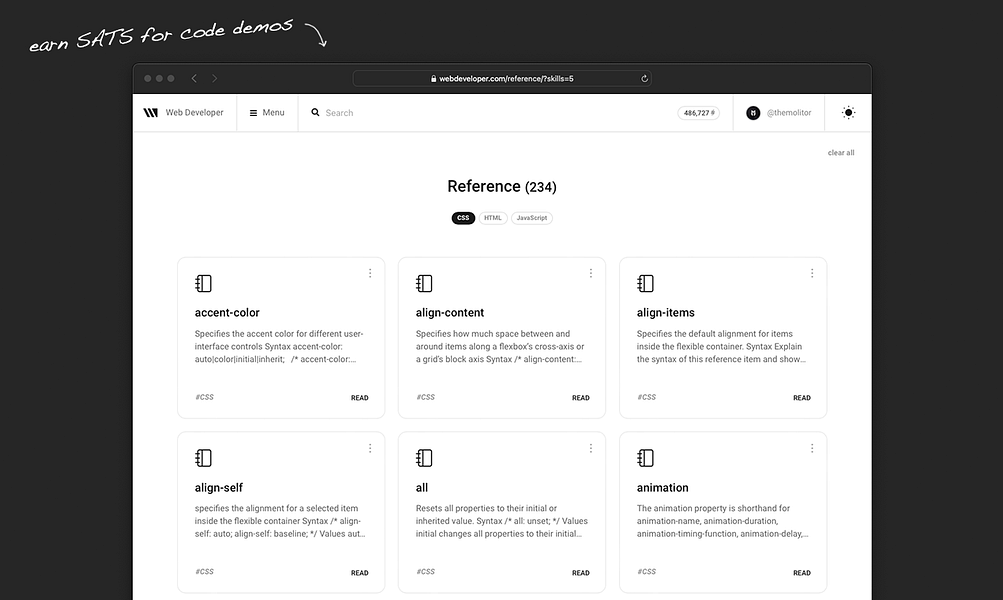Open the kebab menu on animation card
The width and height of the screenshot is (1003, 600).
[811, 447]
